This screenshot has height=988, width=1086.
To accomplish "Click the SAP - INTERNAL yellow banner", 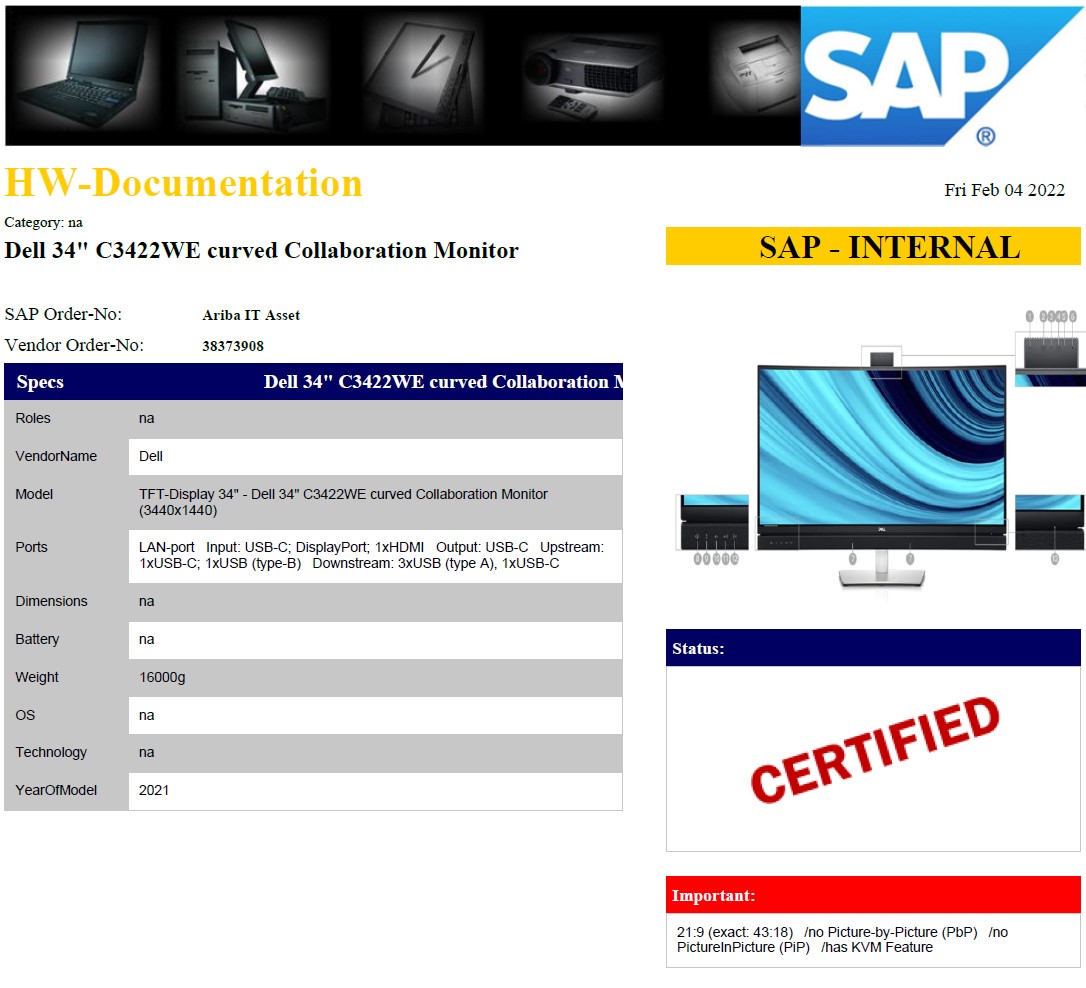I will pos(873,246).
